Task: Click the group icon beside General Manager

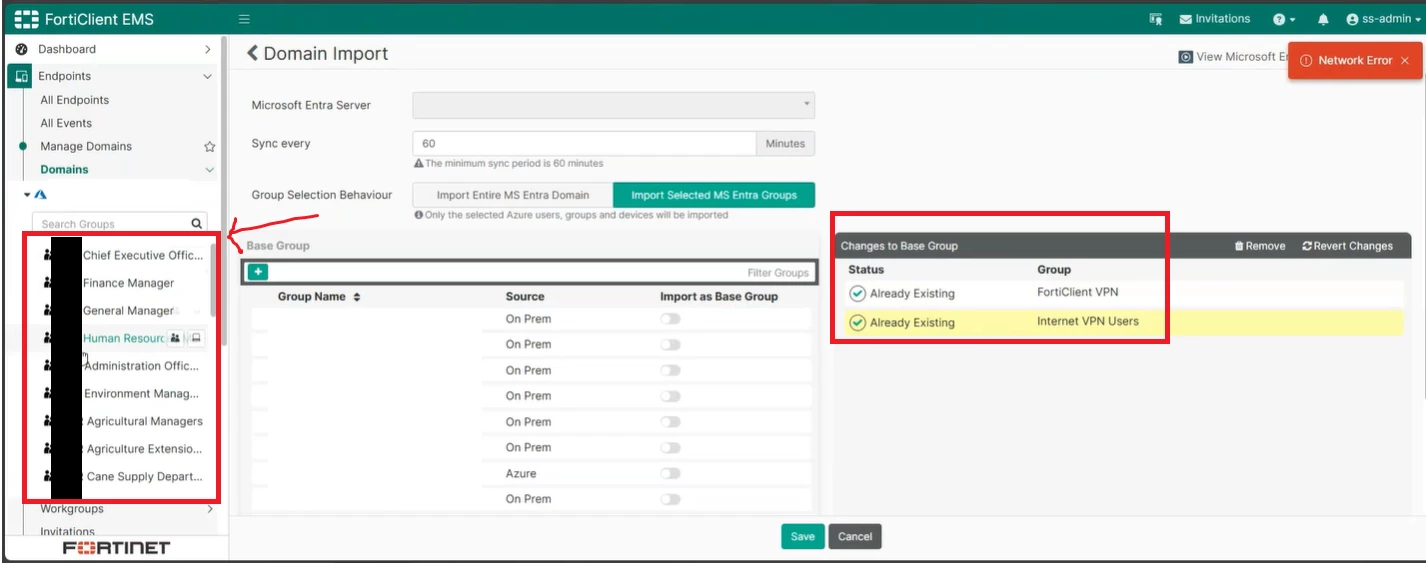Action: (48, 311)
